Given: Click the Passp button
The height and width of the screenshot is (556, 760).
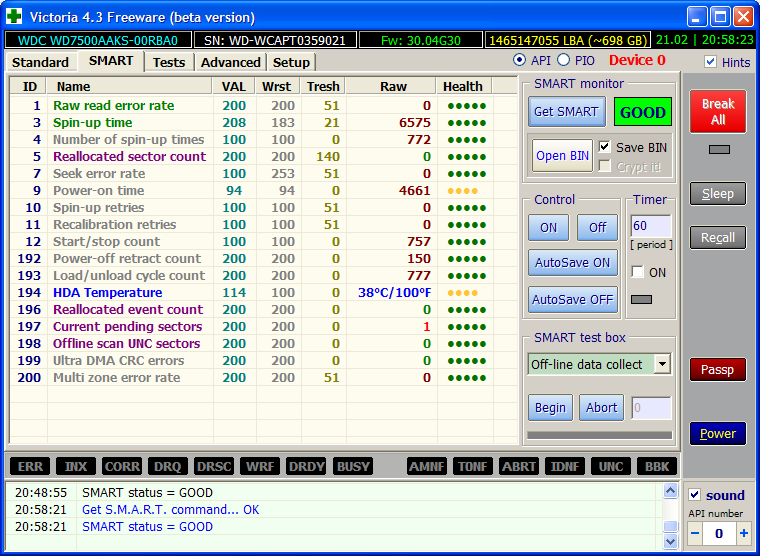Looking at the screenshot, I should click(718, 370).
